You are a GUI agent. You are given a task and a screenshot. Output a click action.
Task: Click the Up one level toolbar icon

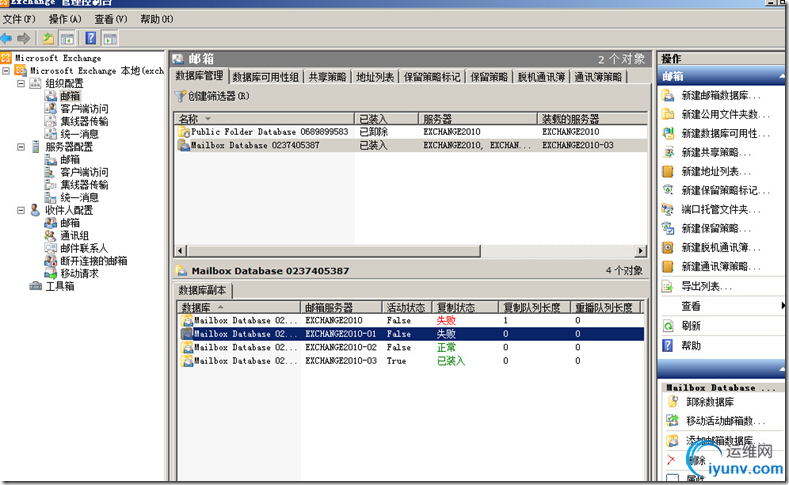48,38
